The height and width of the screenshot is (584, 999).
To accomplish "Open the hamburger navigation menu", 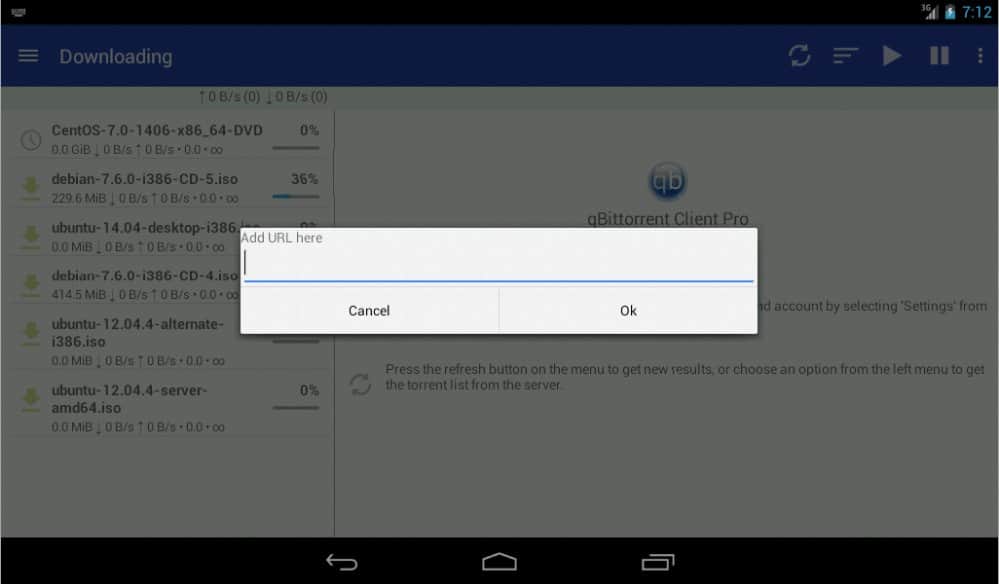I will click(28, 56).
